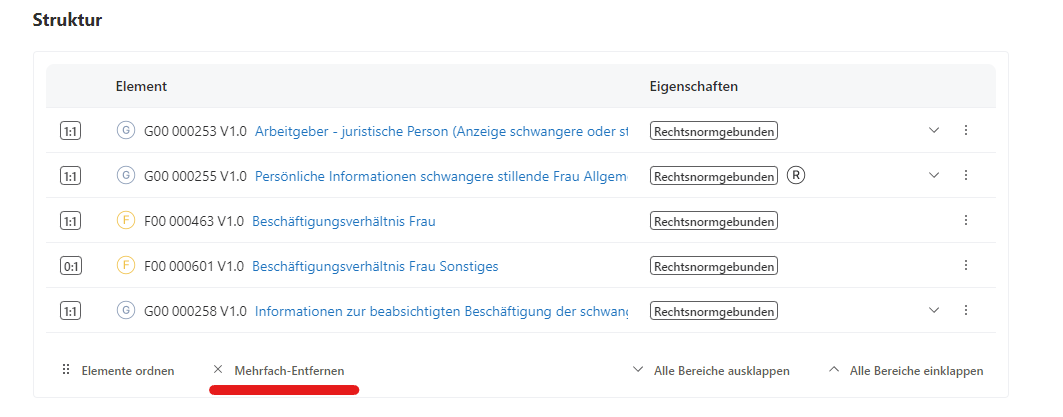Open three-dot menu for Arbeitgeber row

coord(966,131)
